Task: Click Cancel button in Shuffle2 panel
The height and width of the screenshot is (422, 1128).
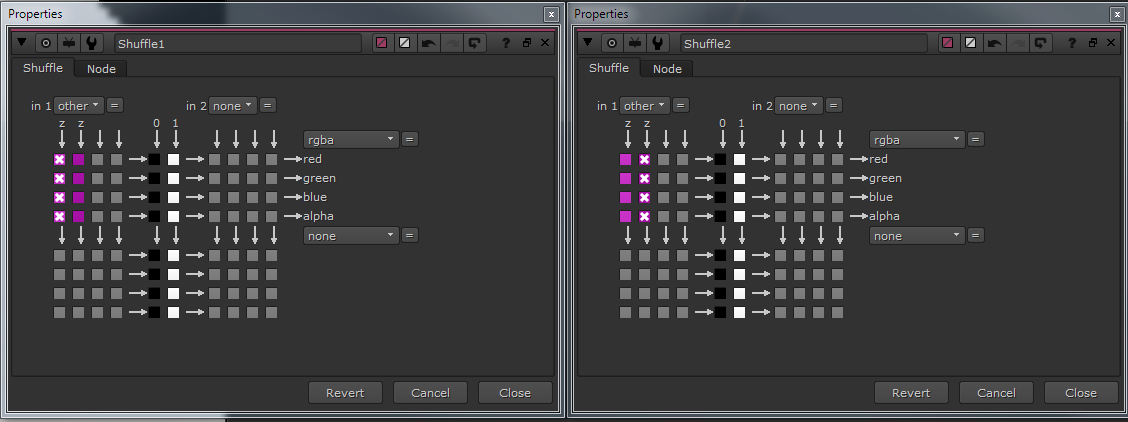Action: tap(996, 393)
